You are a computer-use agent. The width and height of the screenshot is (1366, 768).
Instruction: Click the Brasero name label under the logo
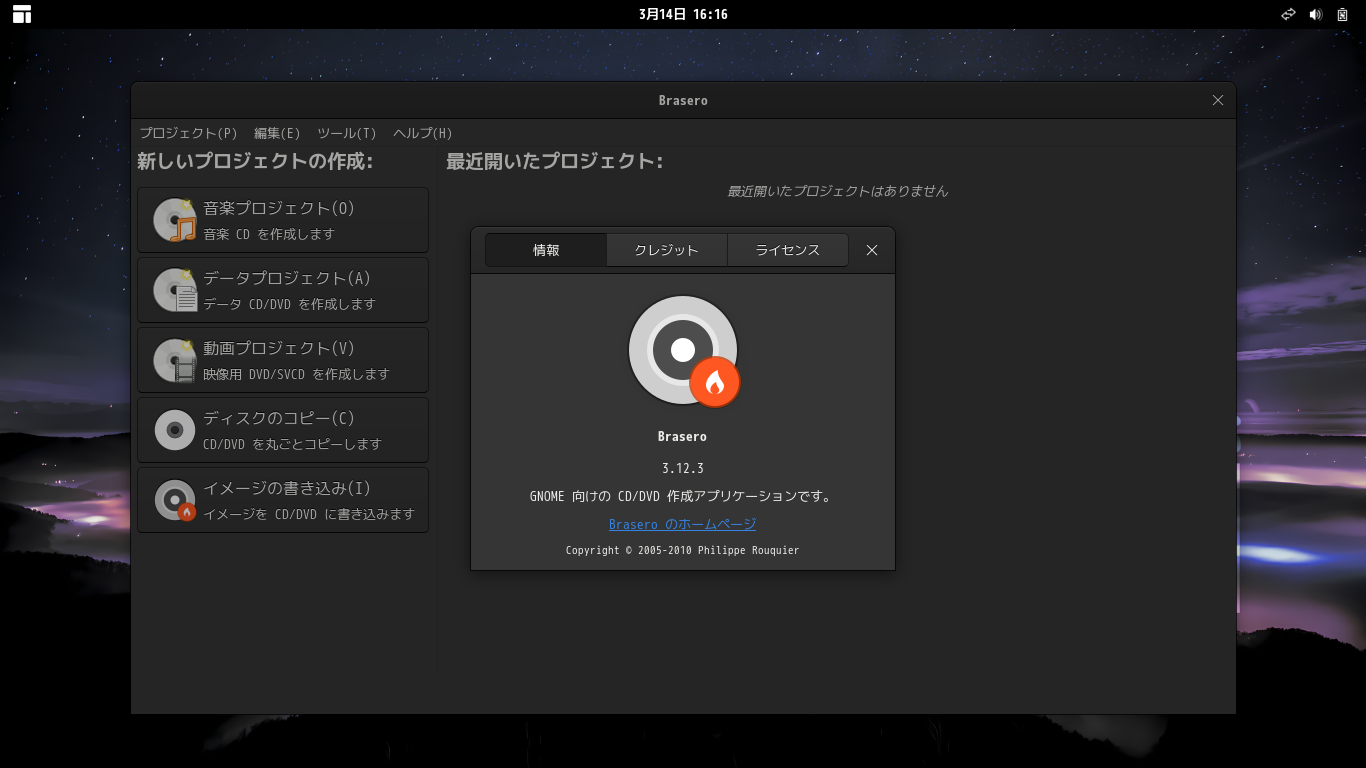[683, 436]
